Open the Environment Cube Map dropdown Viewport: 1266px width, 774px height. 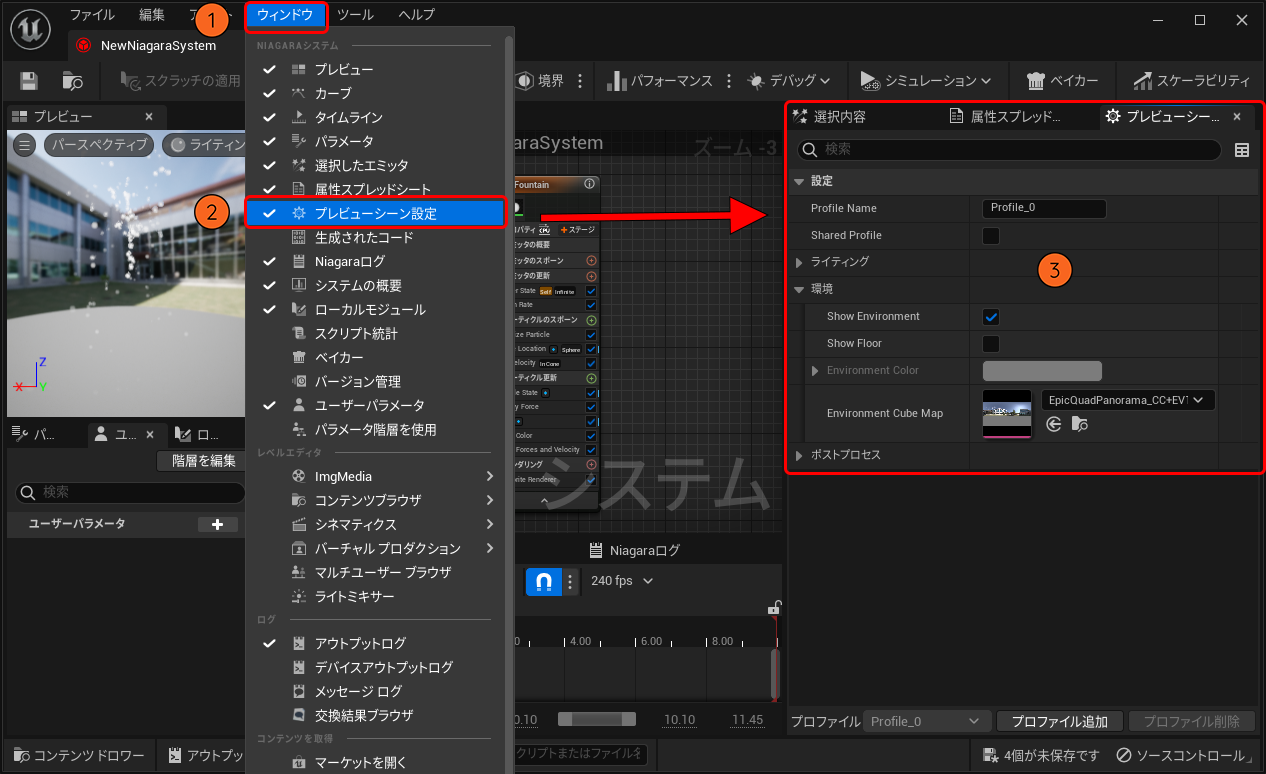click(x=1128, y=400)
